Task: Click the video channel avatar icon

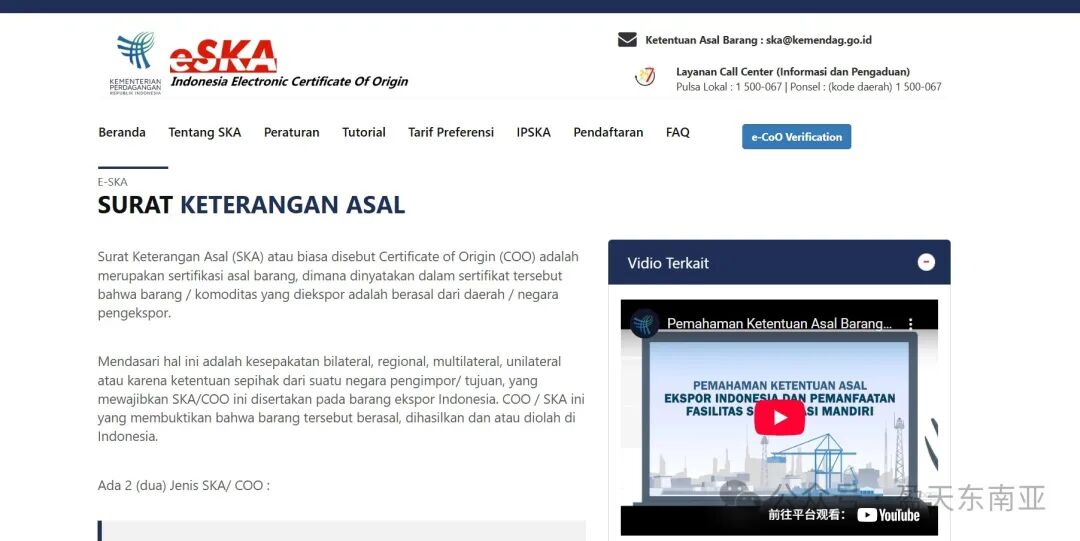Action: tap(645, 323)
